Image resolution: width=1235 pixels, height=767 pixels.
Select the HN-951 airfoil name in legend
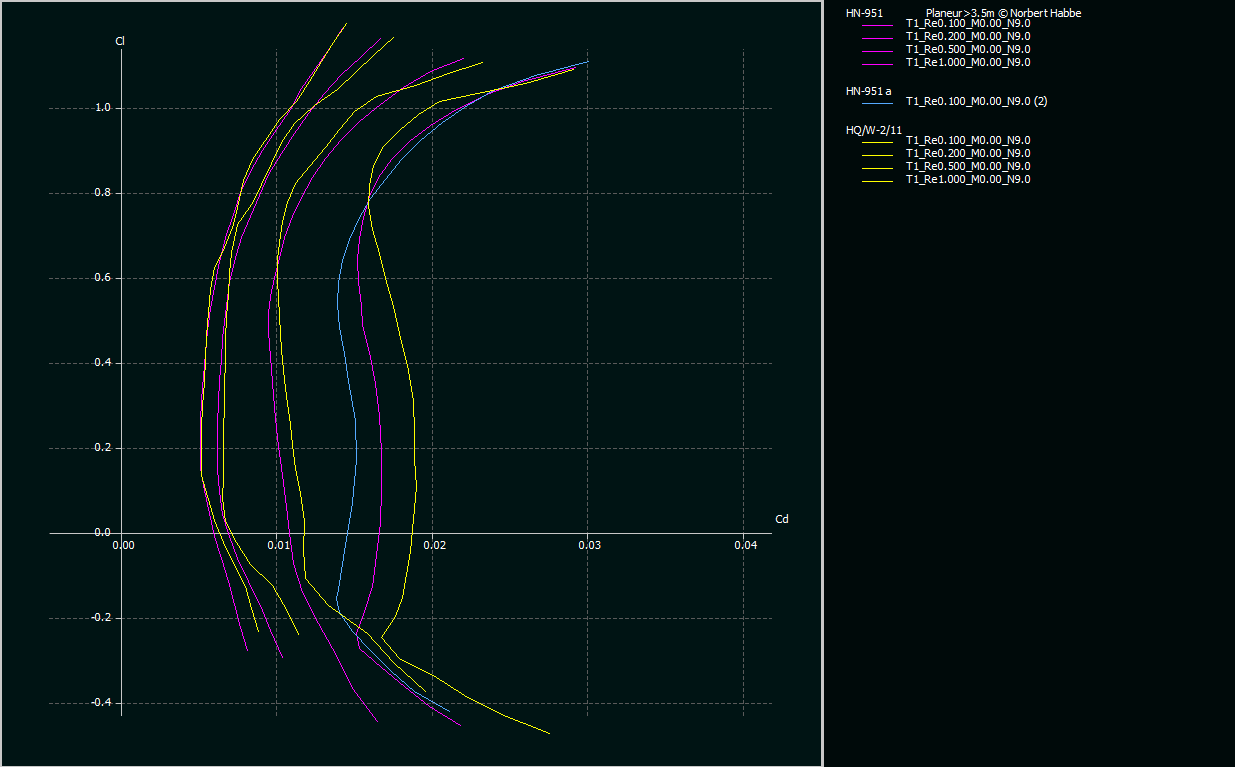point(864,13)
